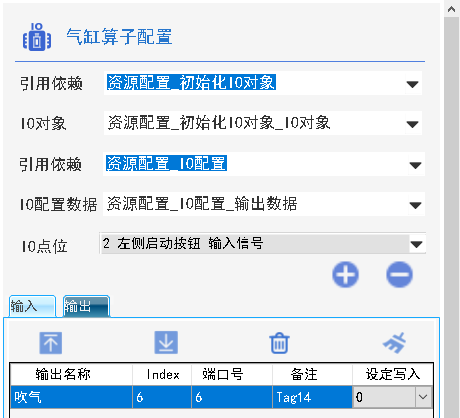460x418 pixels.
Task: Click the move-down arrow icon
Action: pos(166,343)
